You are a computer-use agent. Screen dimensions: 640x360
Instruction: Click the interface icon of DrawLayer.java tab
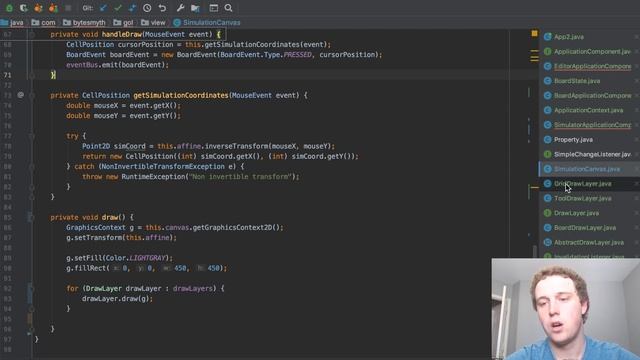tap(548, 213)
